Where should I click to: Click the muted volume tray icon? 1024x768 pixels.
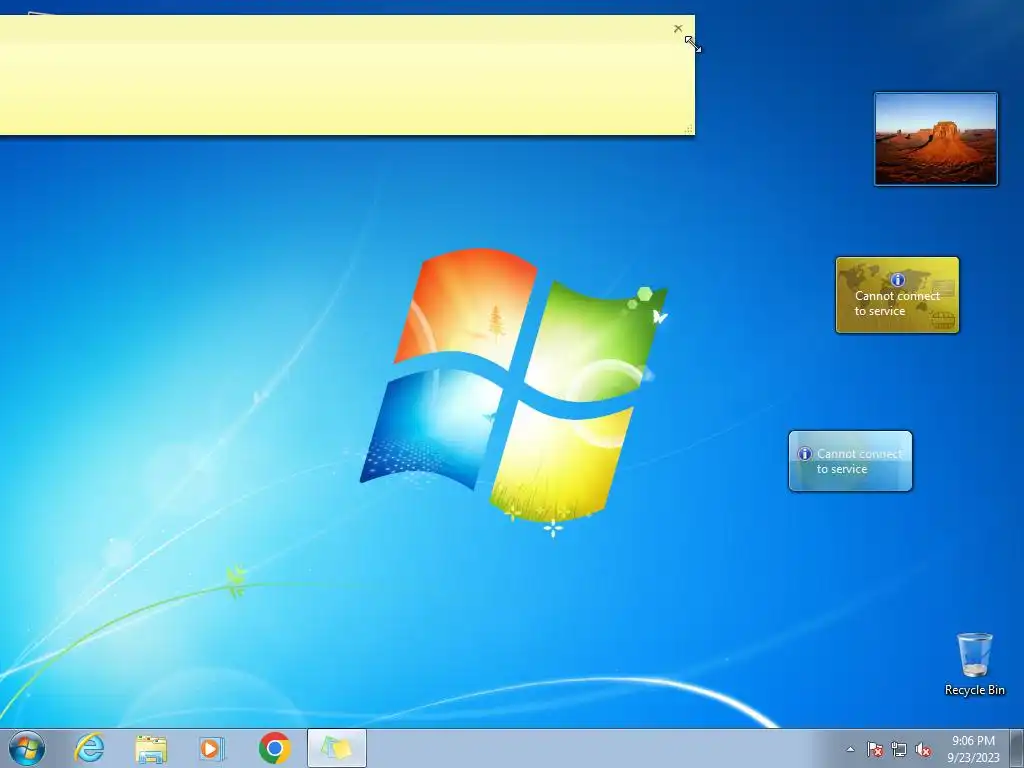[923, 750]
